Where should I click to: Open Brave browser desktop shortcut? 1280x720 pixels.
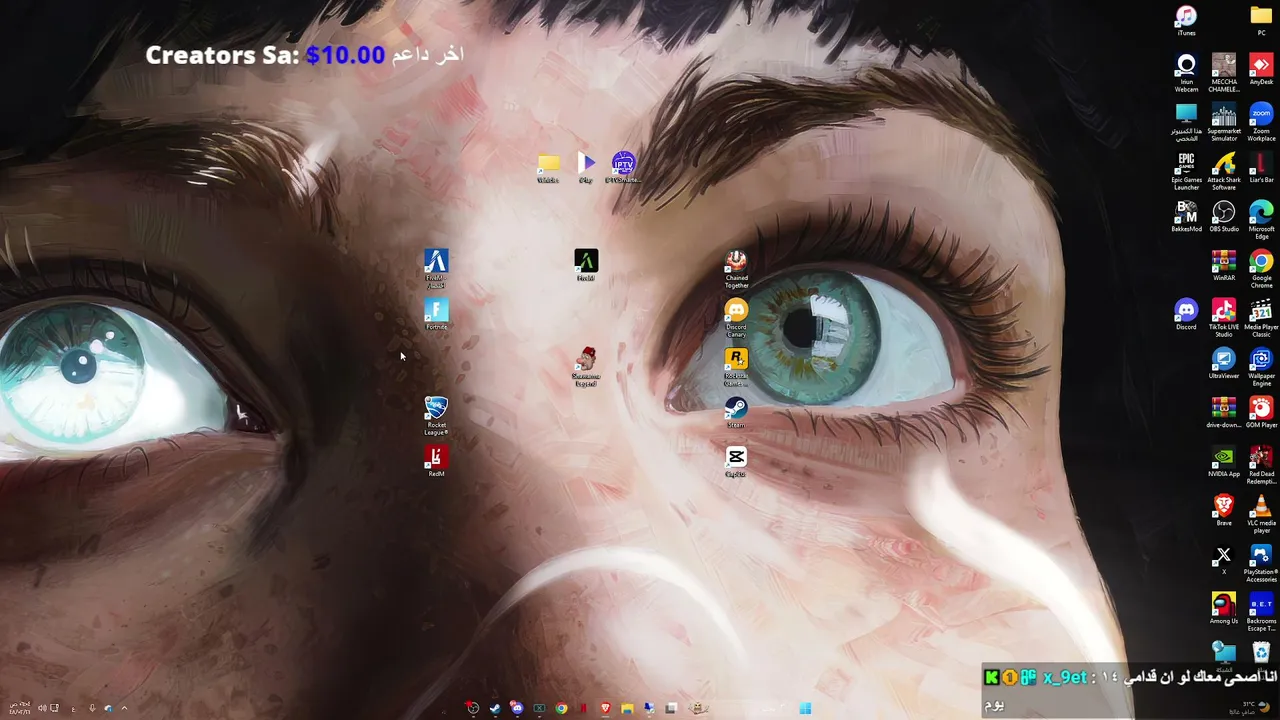coord(1224,511)
